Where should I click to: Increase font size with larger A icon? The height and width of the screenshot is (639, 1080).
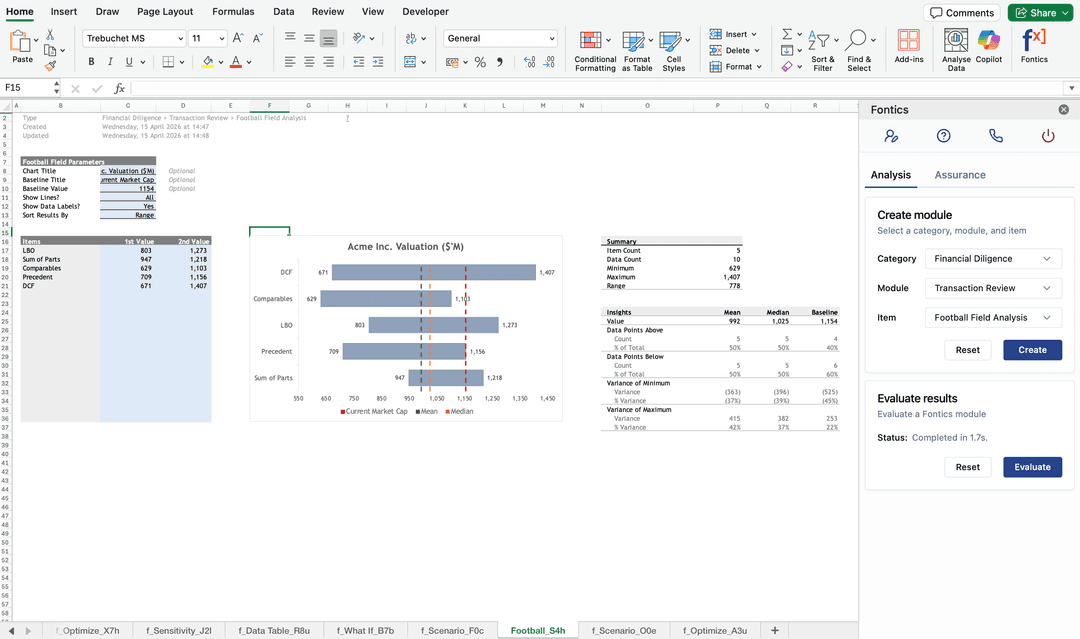click(x=238, y=39)
